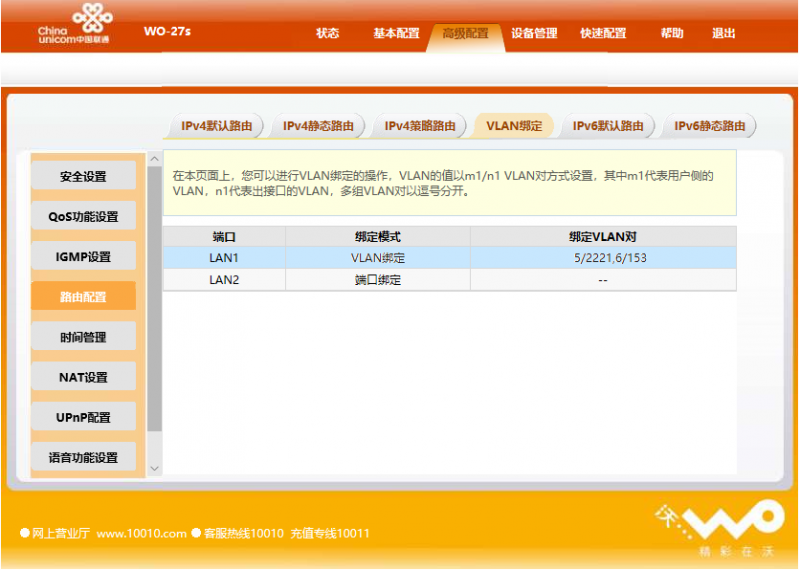This screenshot has height=570, width=800.
Task: Select the LAN1 VLAN绑定 table row
Action: [450, 258]
